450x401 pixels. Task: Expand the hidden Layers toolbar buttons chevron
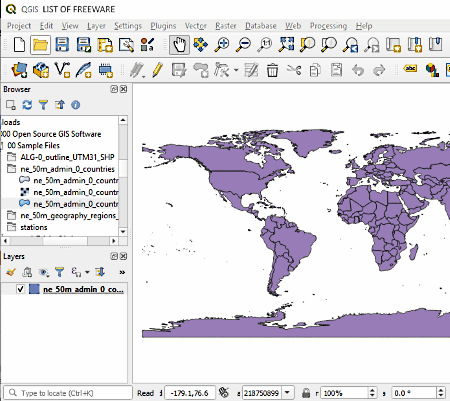122,272
